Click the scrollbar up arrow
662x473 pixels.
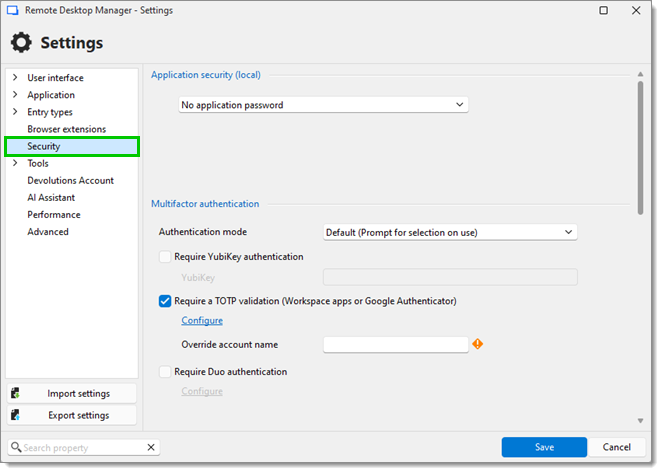(640, 74)
